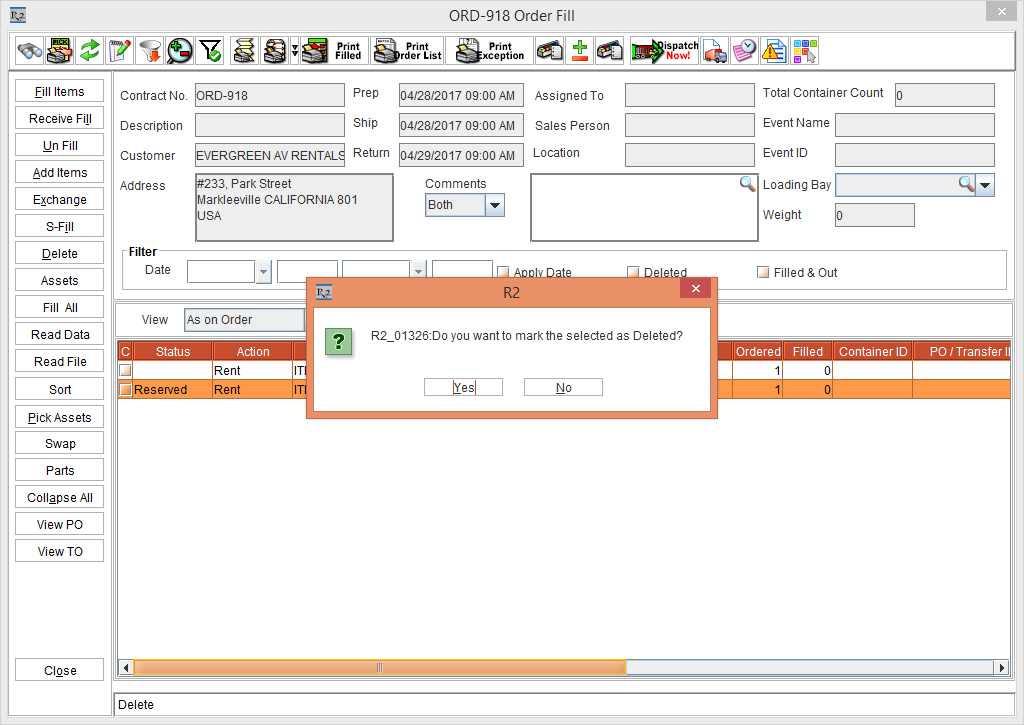The height and width of the screenshot is (725, 1024).
Task: Click the green refresh arrows icon
Action: tap(90, 50)
